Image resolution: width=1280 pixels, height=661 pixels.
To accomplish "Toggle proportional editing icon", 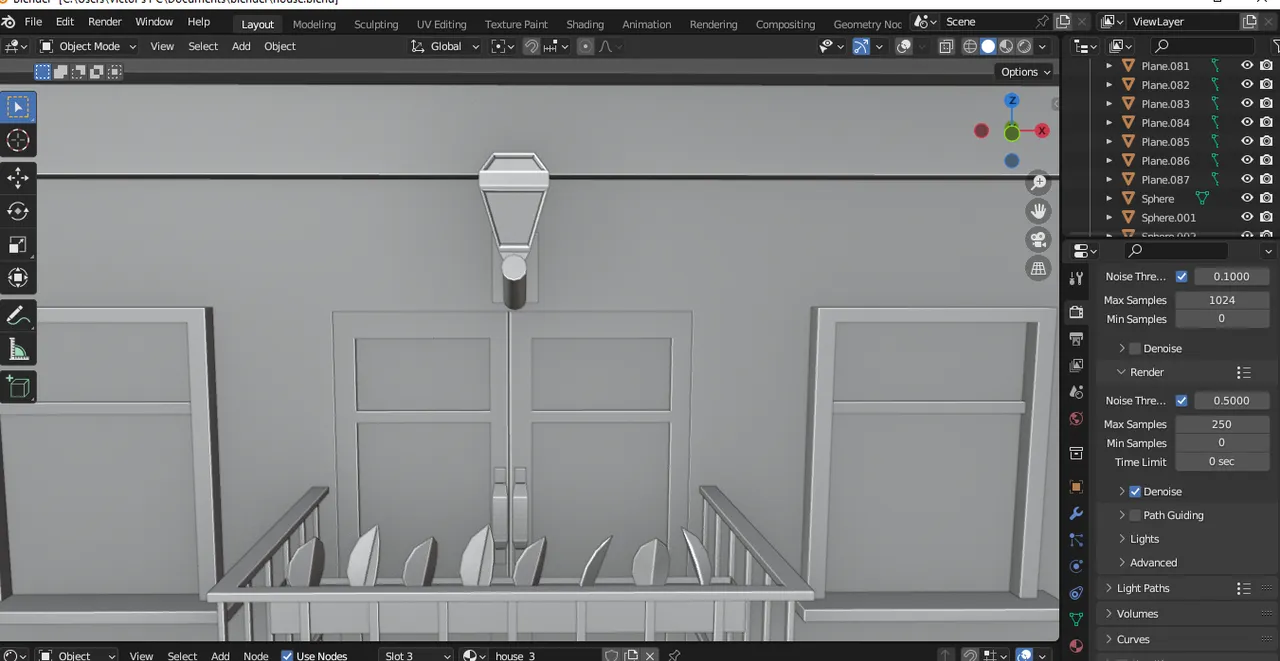I will click(586, 46).
